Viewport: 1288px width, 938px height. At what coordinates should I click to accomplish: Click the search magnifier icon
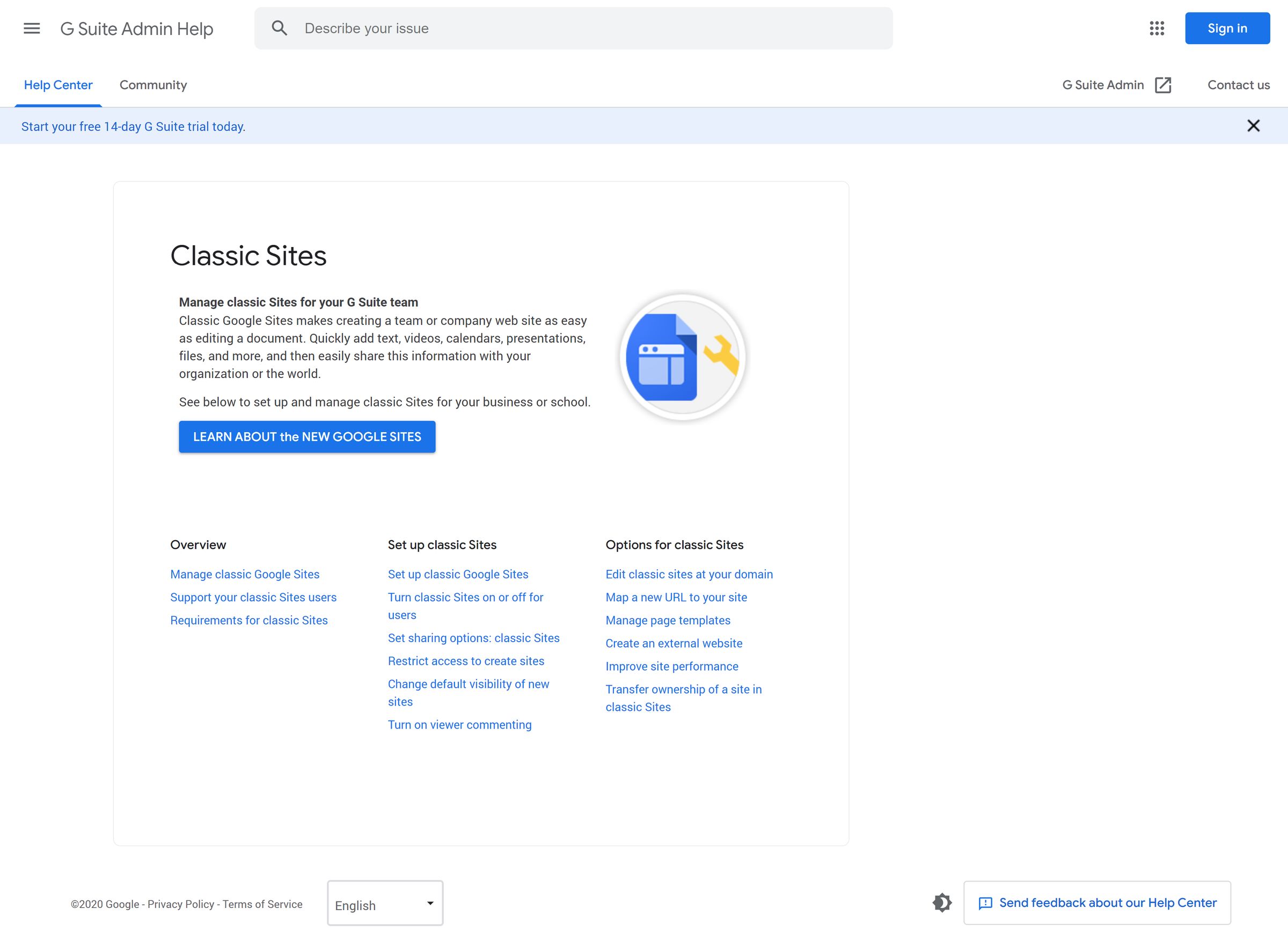pos(280,27)
